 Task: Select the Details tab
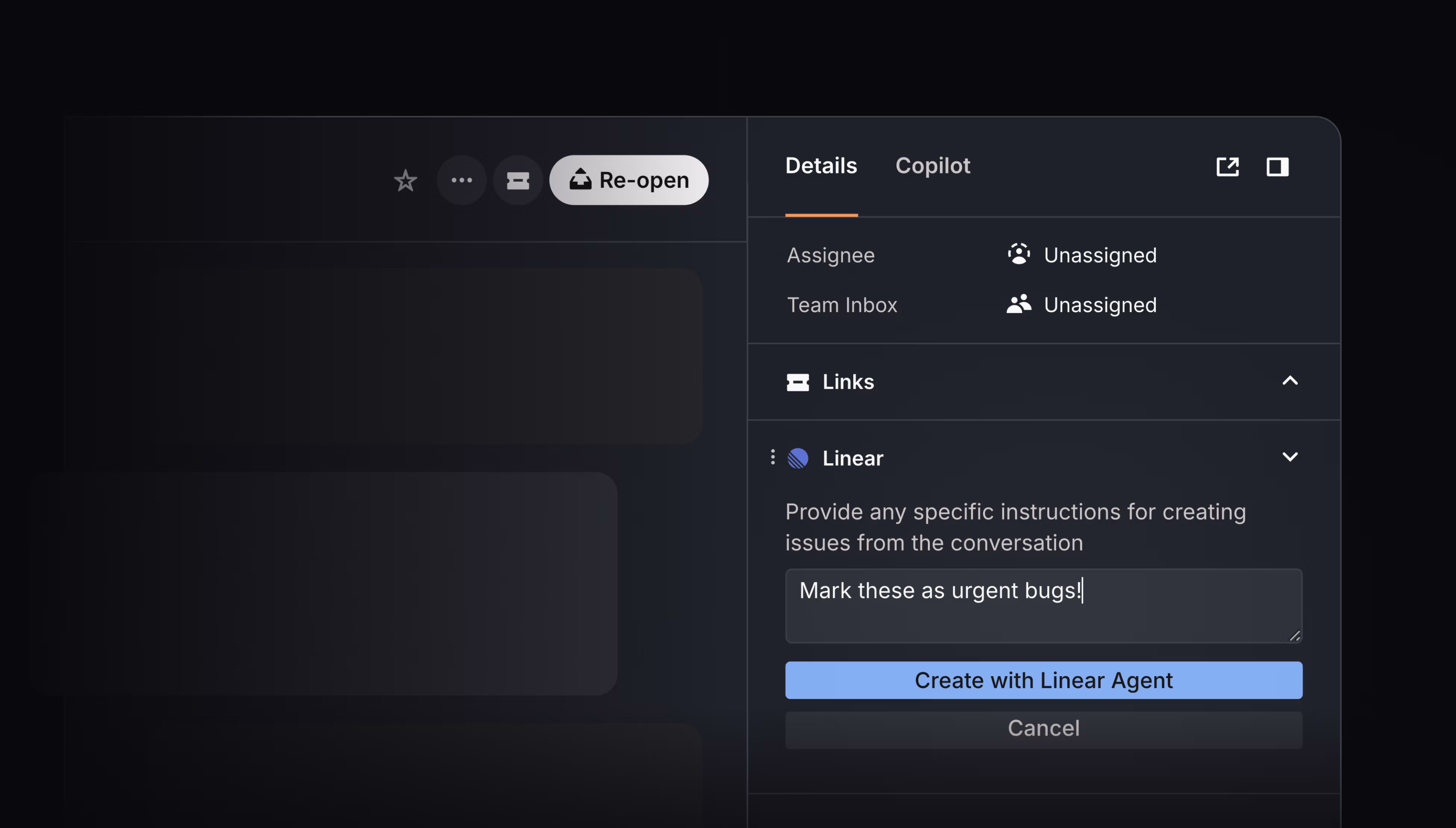tap(821, 166)
